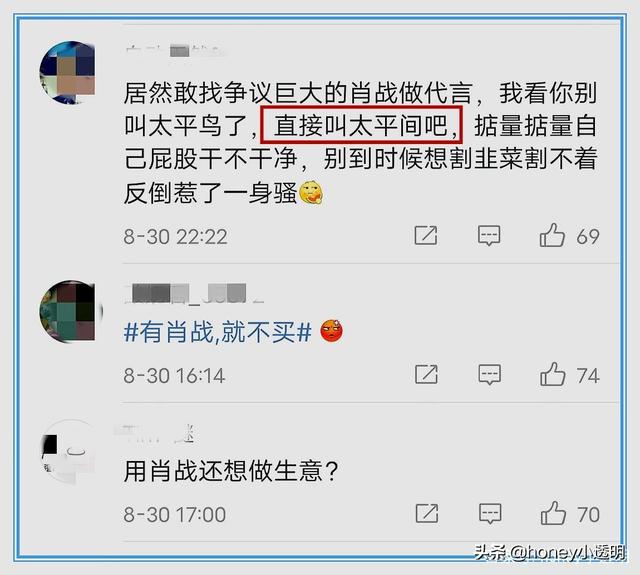This screenshot has height=575, width=640.
Task: Like the comment with 74 likes
Action: 553,374
